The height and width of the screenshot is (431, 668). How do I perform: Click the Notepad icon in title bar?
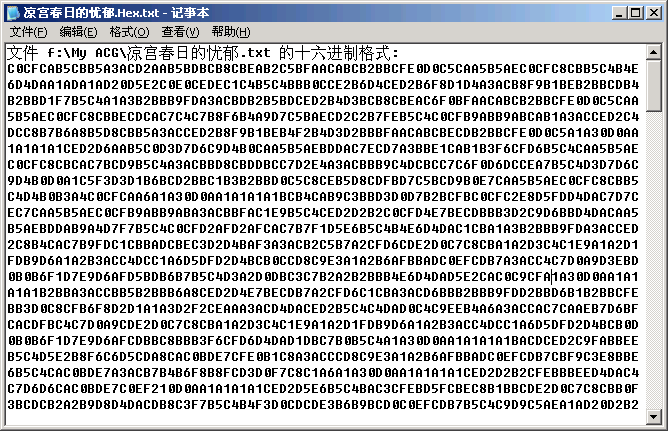pyautogui.click(x=13, y=13)
